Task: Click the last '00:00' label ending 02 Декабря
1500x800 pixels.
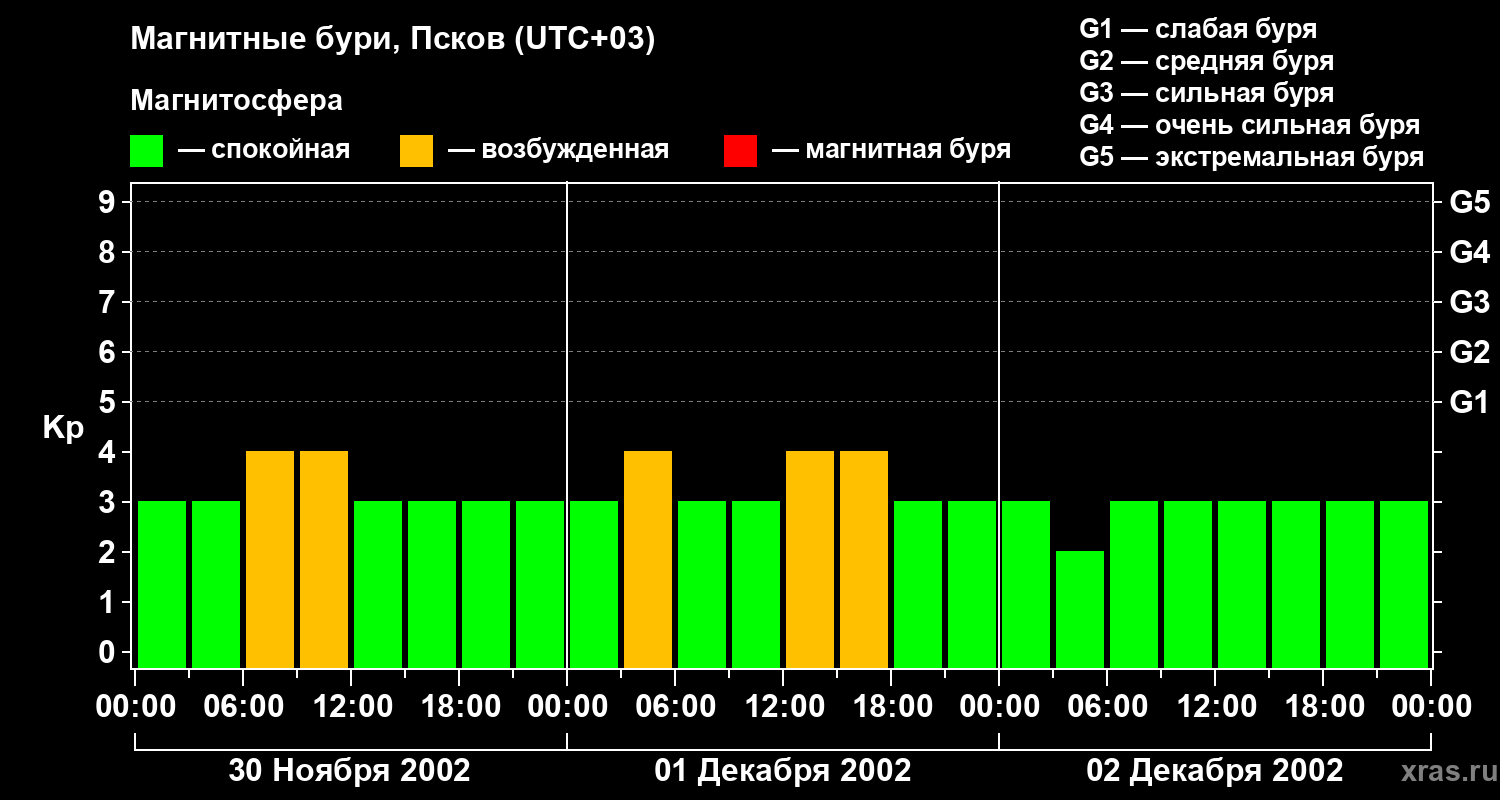Action: [1430, 707]
